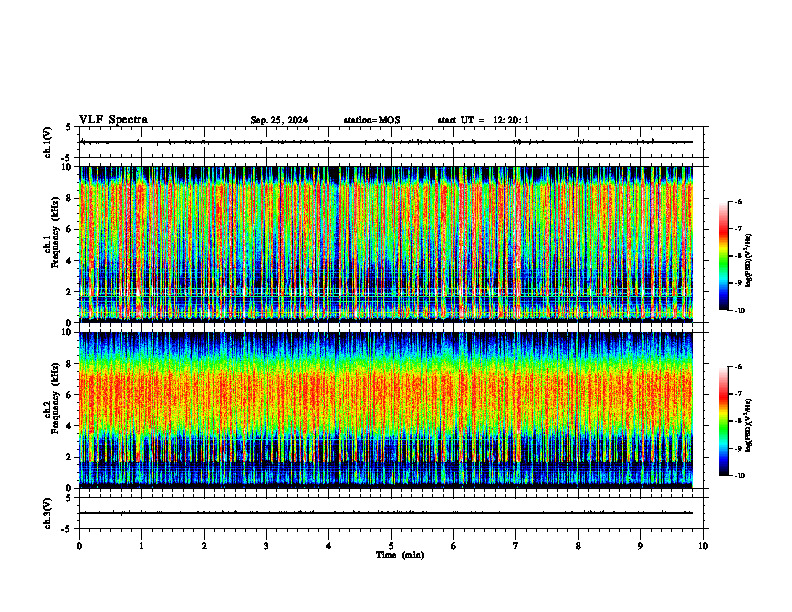Click the "station=MOS" header label

click(x=372, y=120)
